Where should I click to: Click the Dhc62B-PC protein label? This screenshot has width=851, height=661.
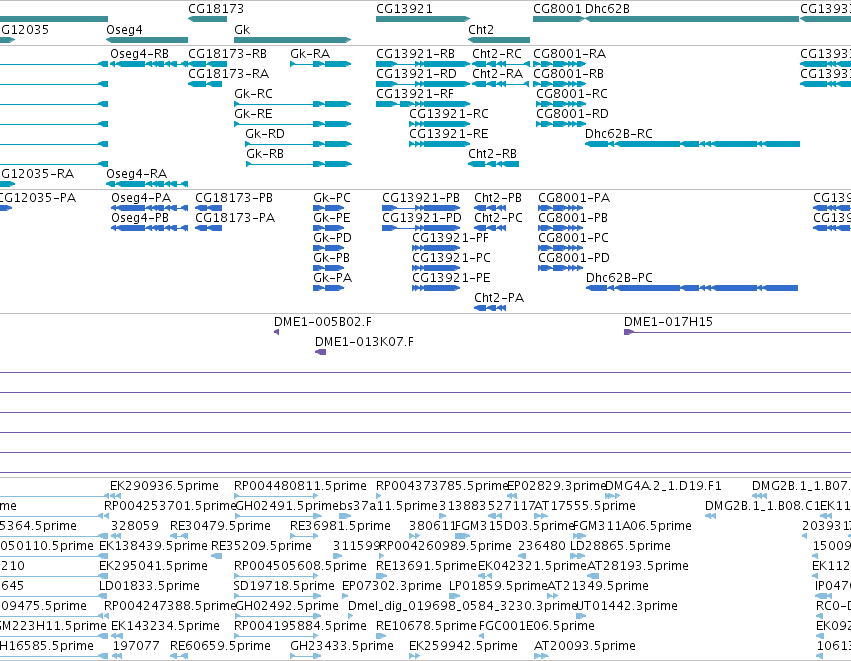[619, 278]
